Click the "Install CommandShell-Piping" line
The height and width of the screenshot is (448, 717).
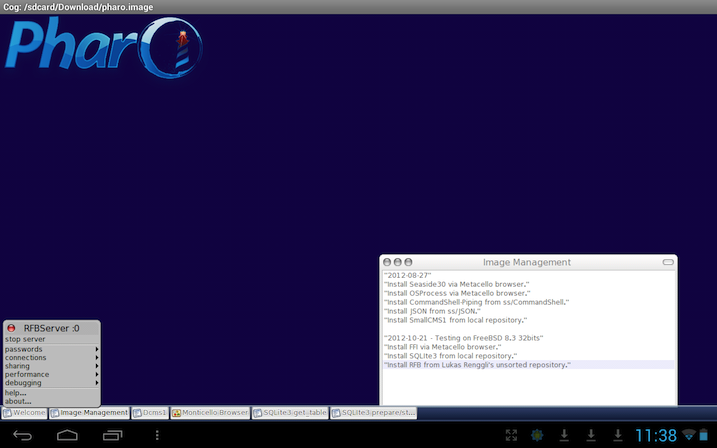tap(476, 302)
